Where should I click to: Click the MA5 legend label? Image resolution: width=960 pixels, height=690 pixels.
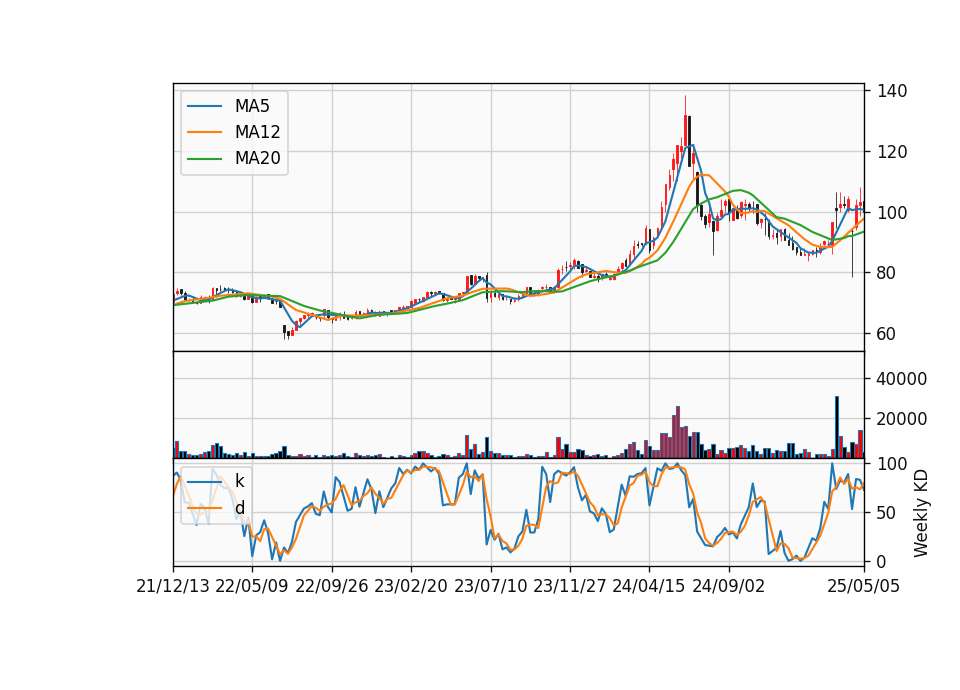(x=252, y=106)
